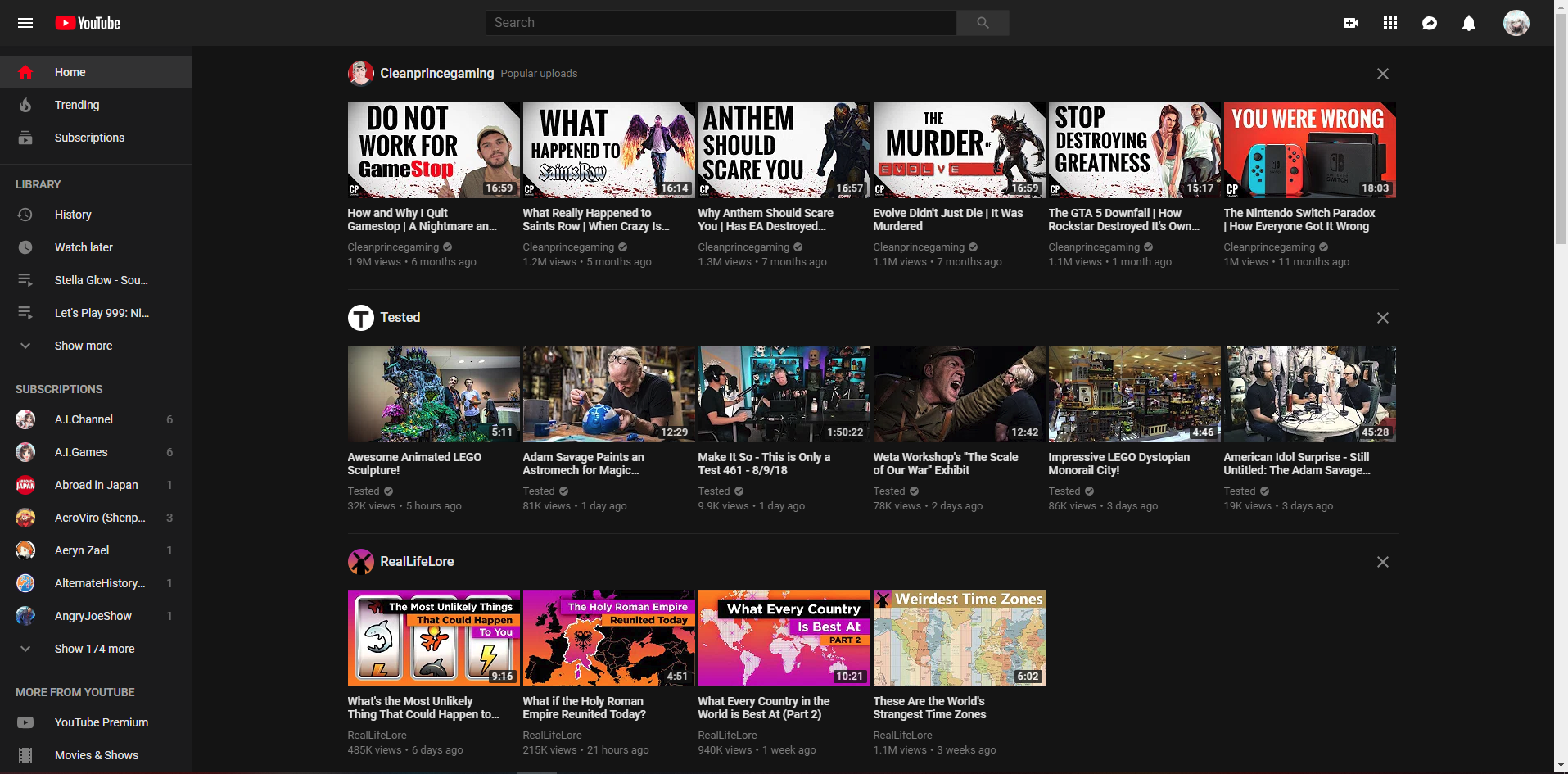The image size is (1568, 774).
Task: Click the Abroad in Japan avatar icon
Action: tap(25, 485)
